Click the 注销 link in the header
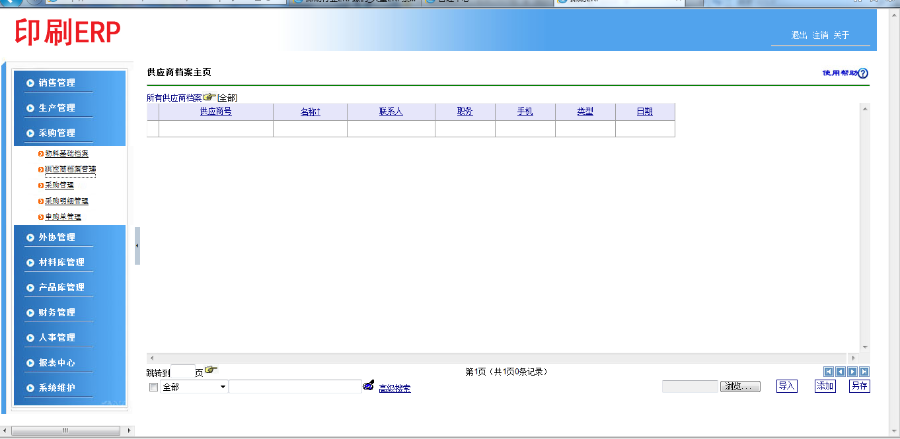The height and width of the screenshot is (439, 900). (820, 36)
